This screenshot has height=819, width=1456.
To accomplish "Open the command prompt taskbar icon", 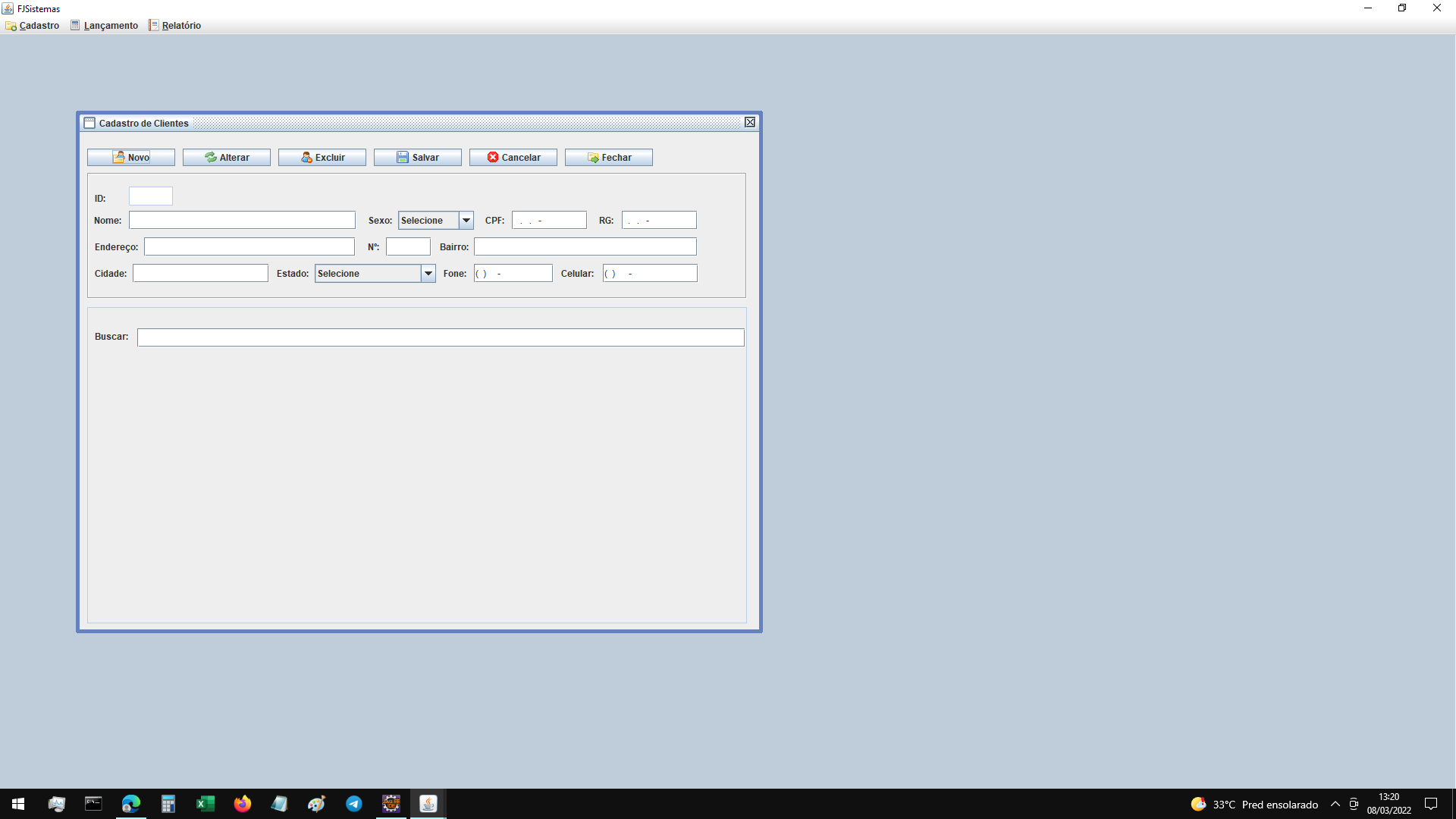I will tap(93, 804).
